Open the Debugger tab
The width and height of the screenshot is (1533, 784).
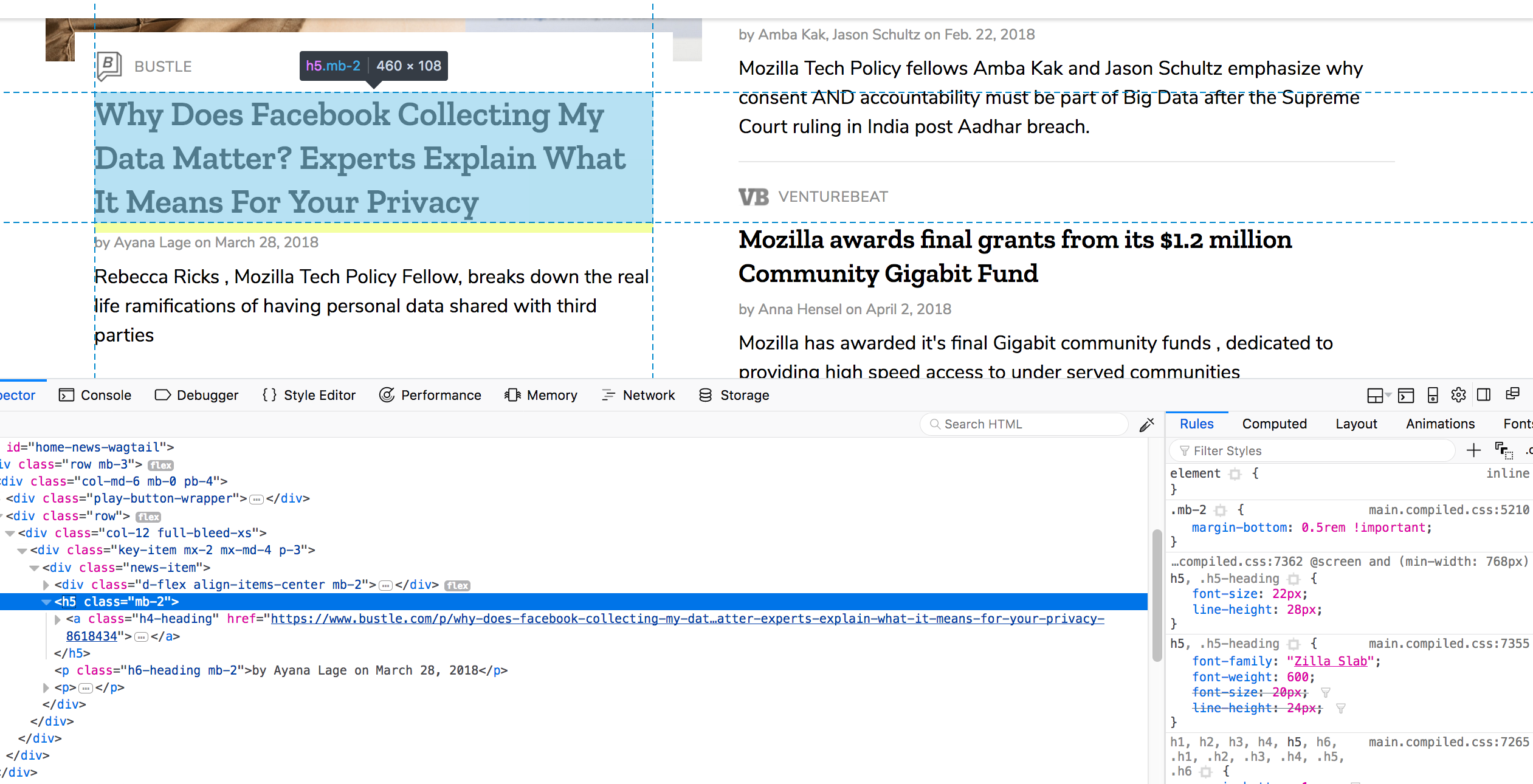(x=196, y=395)
